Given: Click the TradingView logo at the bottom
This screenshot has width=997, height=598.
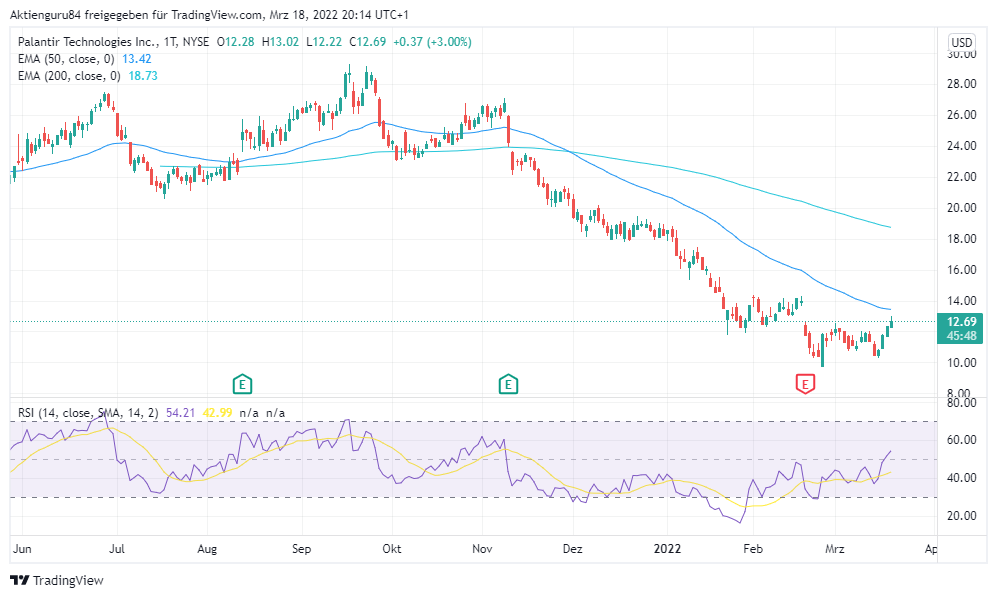Looking at the screenshot, I should point(57,580).
